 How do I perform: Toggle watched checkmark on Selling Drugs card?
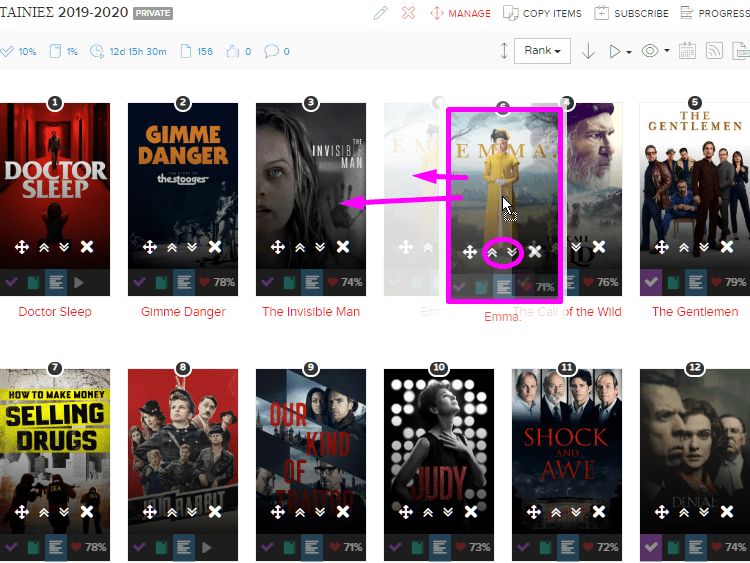[11, 547]
